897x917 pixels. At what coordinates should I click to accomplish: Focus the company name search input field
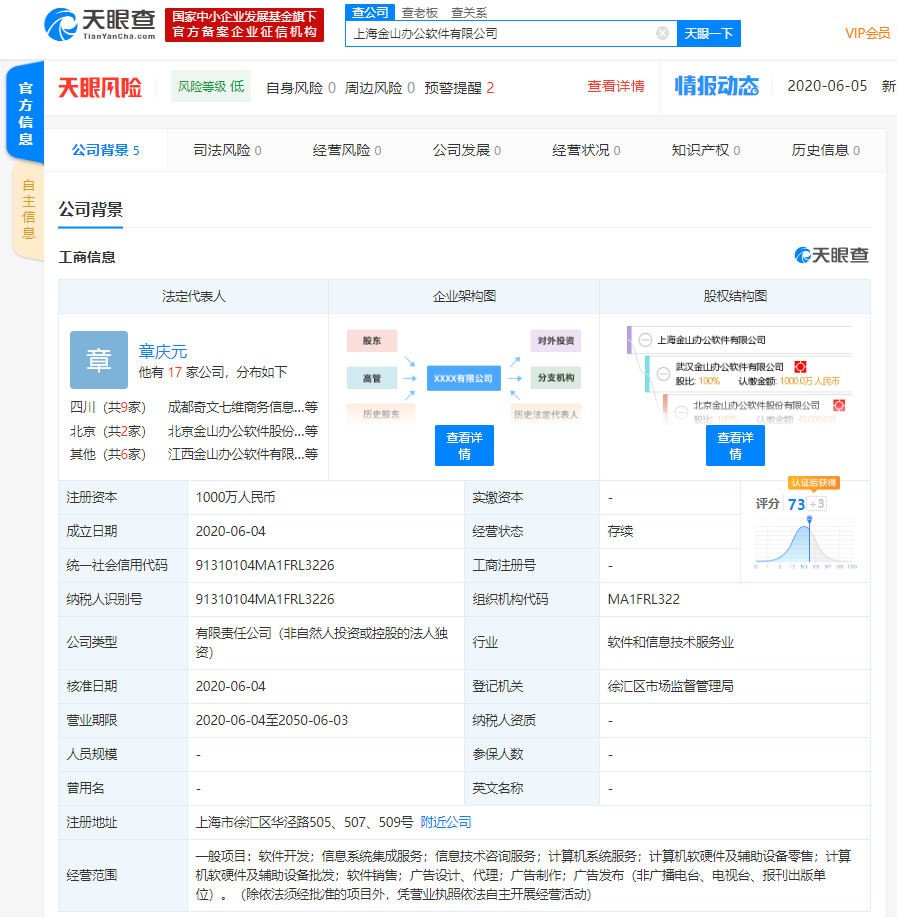pyautogui.click(x=500, y=33)
